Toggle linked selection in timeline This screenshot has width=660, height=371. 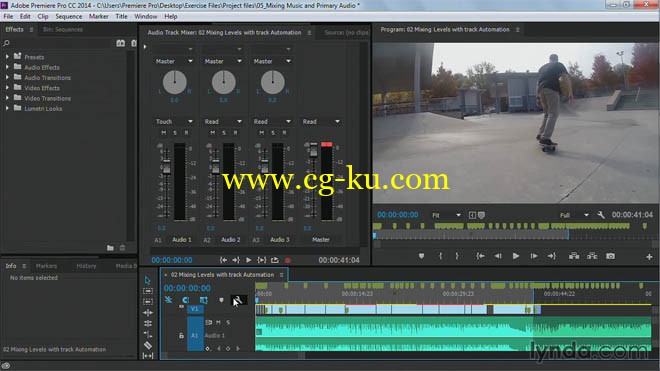204,300
